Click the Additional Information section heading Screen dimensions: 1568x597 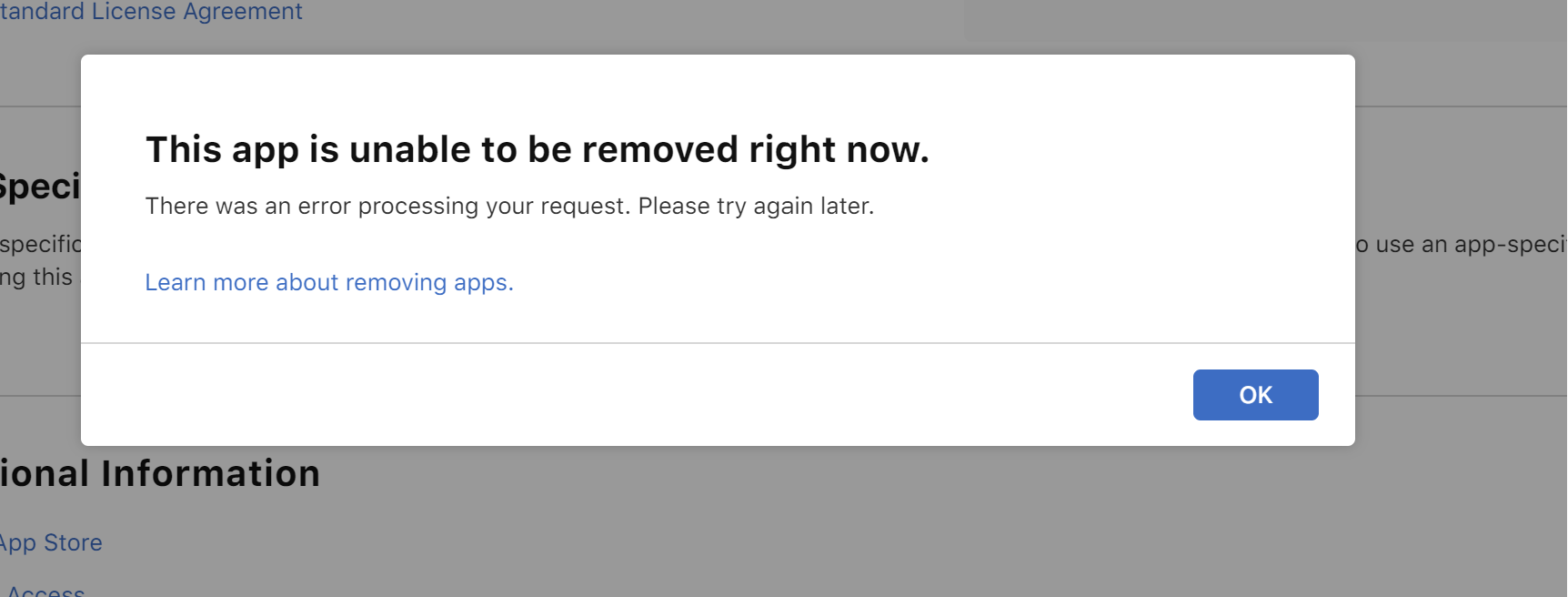160,474
